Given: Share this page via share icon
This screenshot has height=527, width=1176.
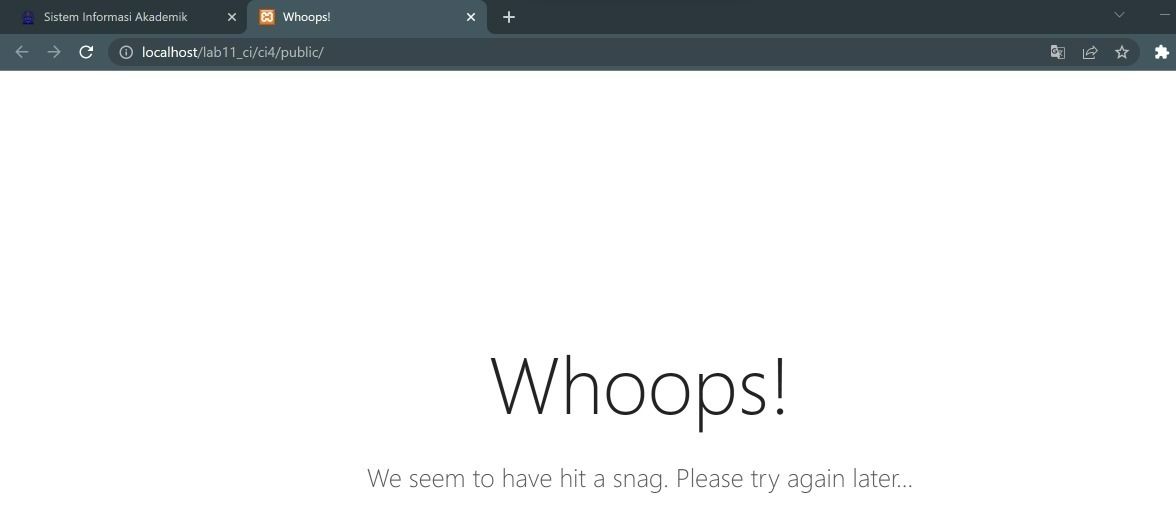Looking at the screenshot, I should (x=1090, y=52).
